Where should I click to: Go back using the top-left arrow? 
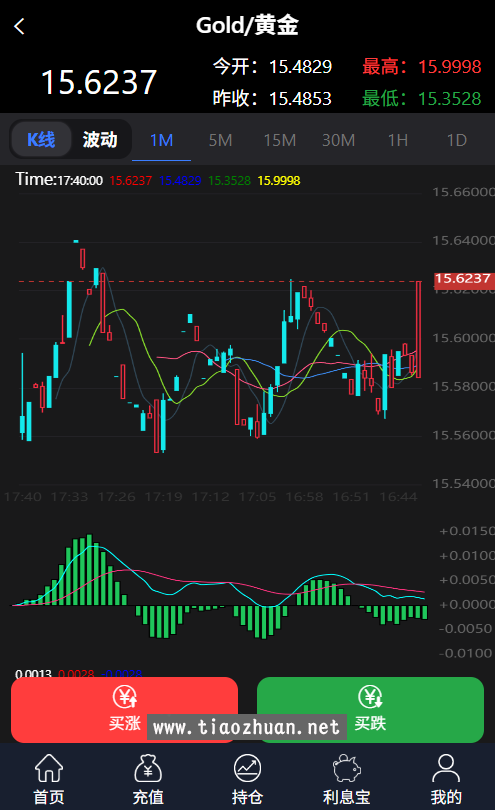click(x=20, y=26)
